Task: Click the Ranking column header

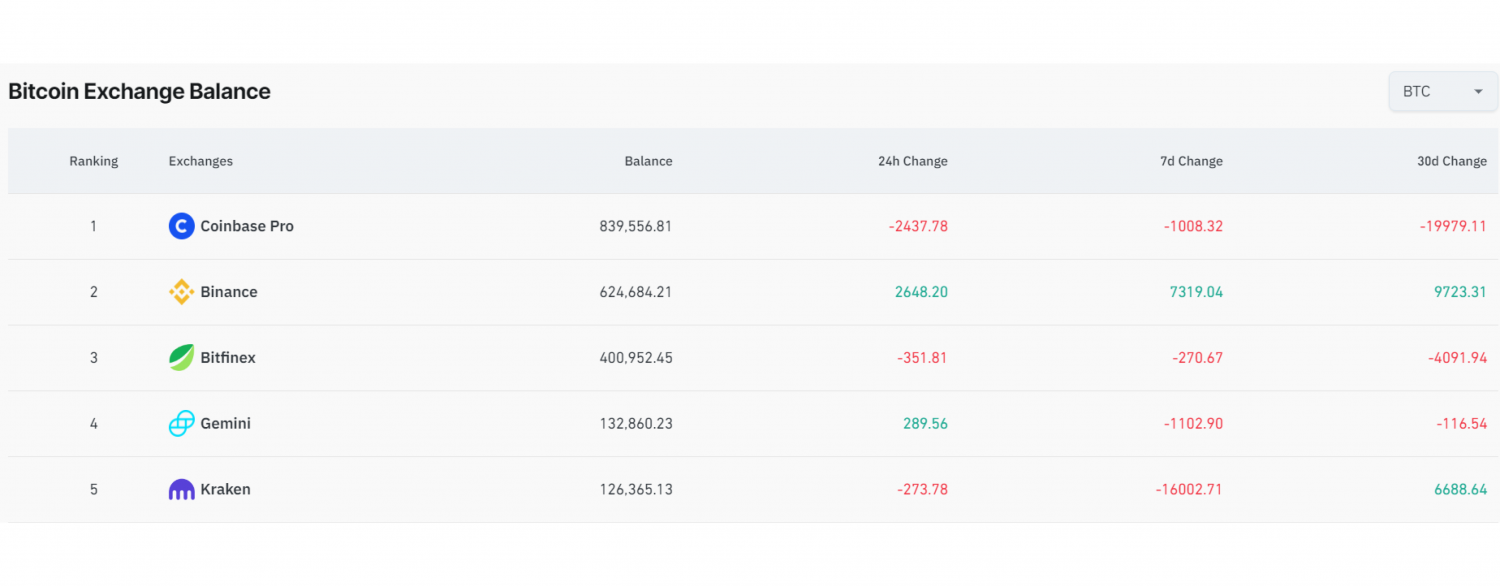Action: click(x=94, y=161)
